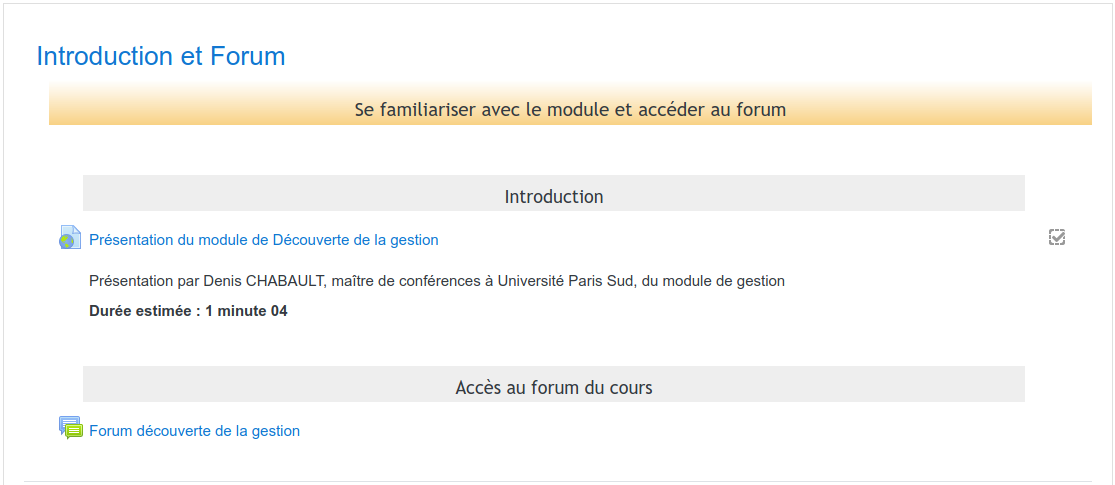The height and width of the screenshot is (485, 1115).
Task: Open Présentation du module de Découverte de la gestion
Action: click(264, 240)
